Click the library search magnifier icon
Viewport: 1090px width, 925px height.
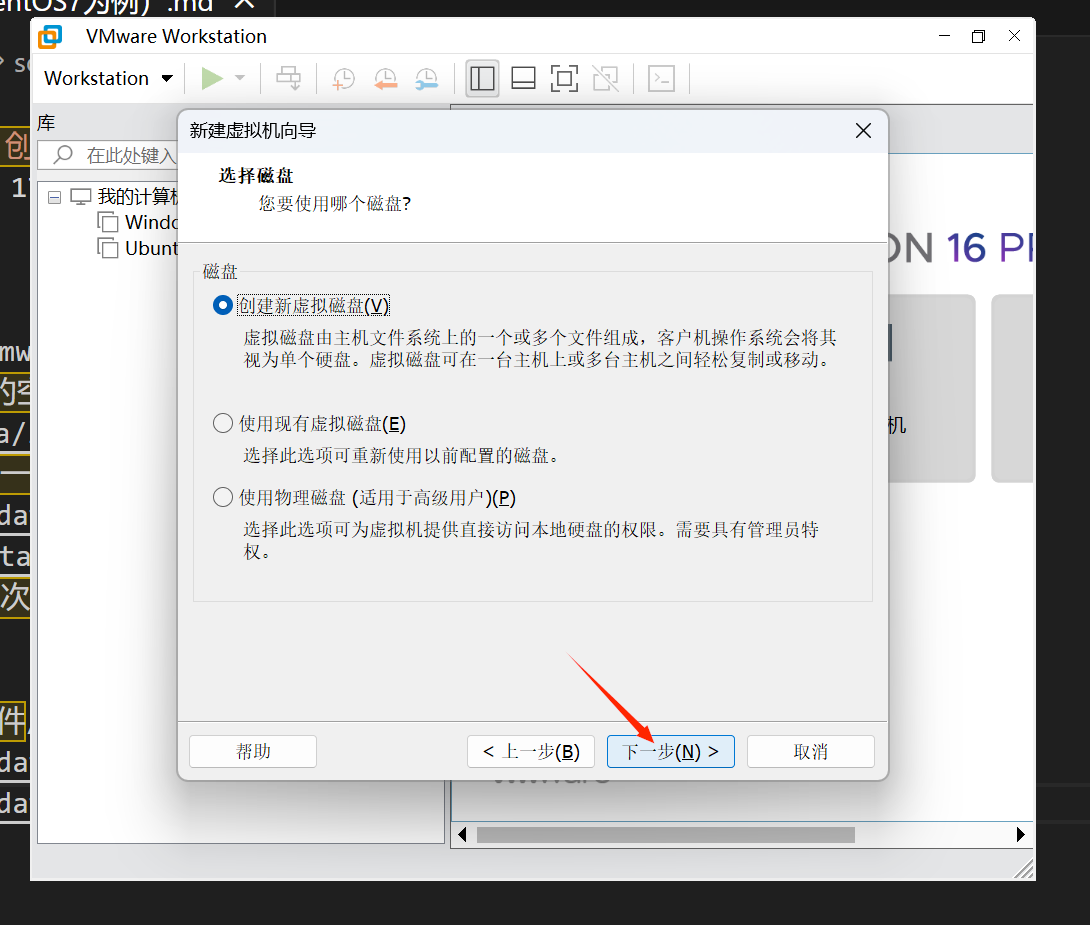(x=63, y=154)
